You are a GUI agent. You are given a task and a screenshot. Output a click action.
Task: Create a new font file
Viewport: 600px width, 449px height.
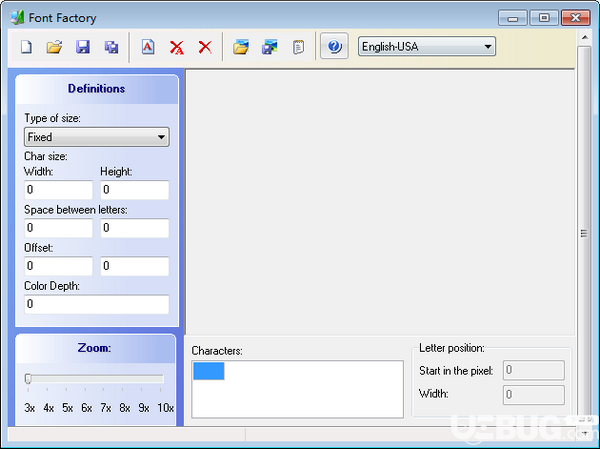[26, 47]
